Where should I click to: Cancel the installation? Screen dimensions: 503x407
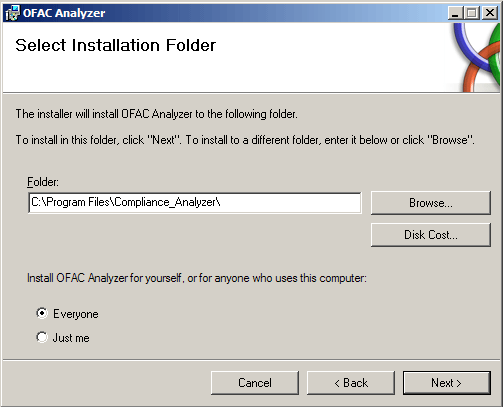[255, 383]
